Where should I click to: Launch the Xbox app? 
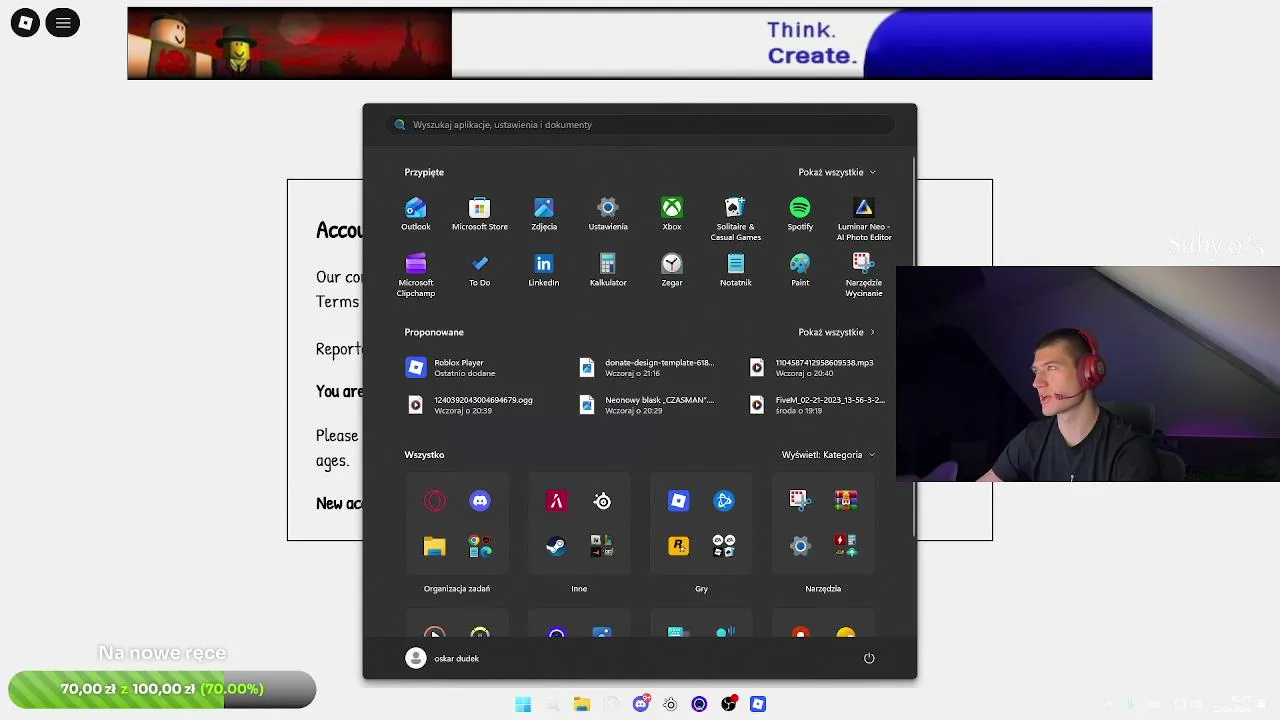pyautogui.click(x=672, y=214)
